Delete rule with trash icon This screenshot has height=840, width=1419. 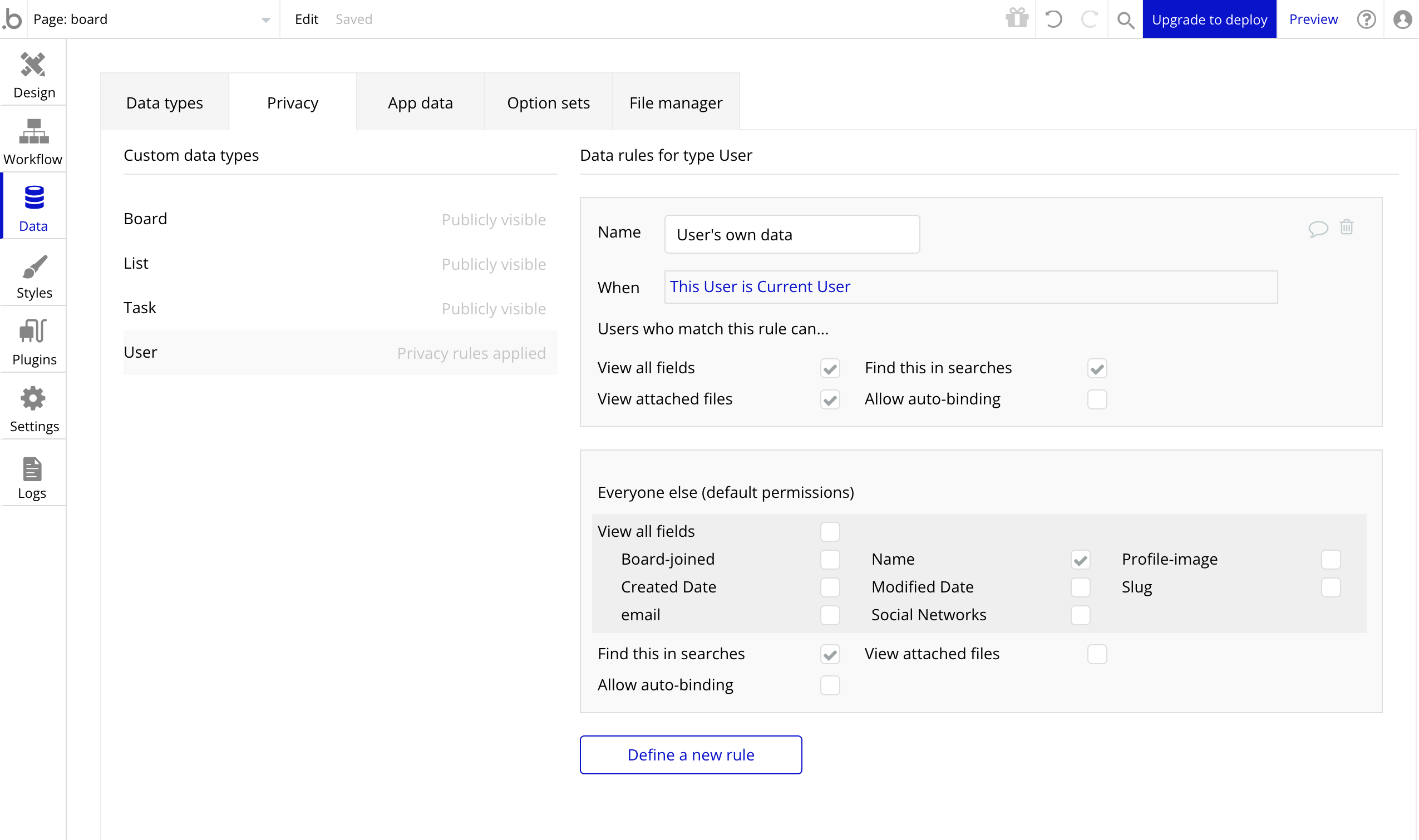pos(1346,228)
